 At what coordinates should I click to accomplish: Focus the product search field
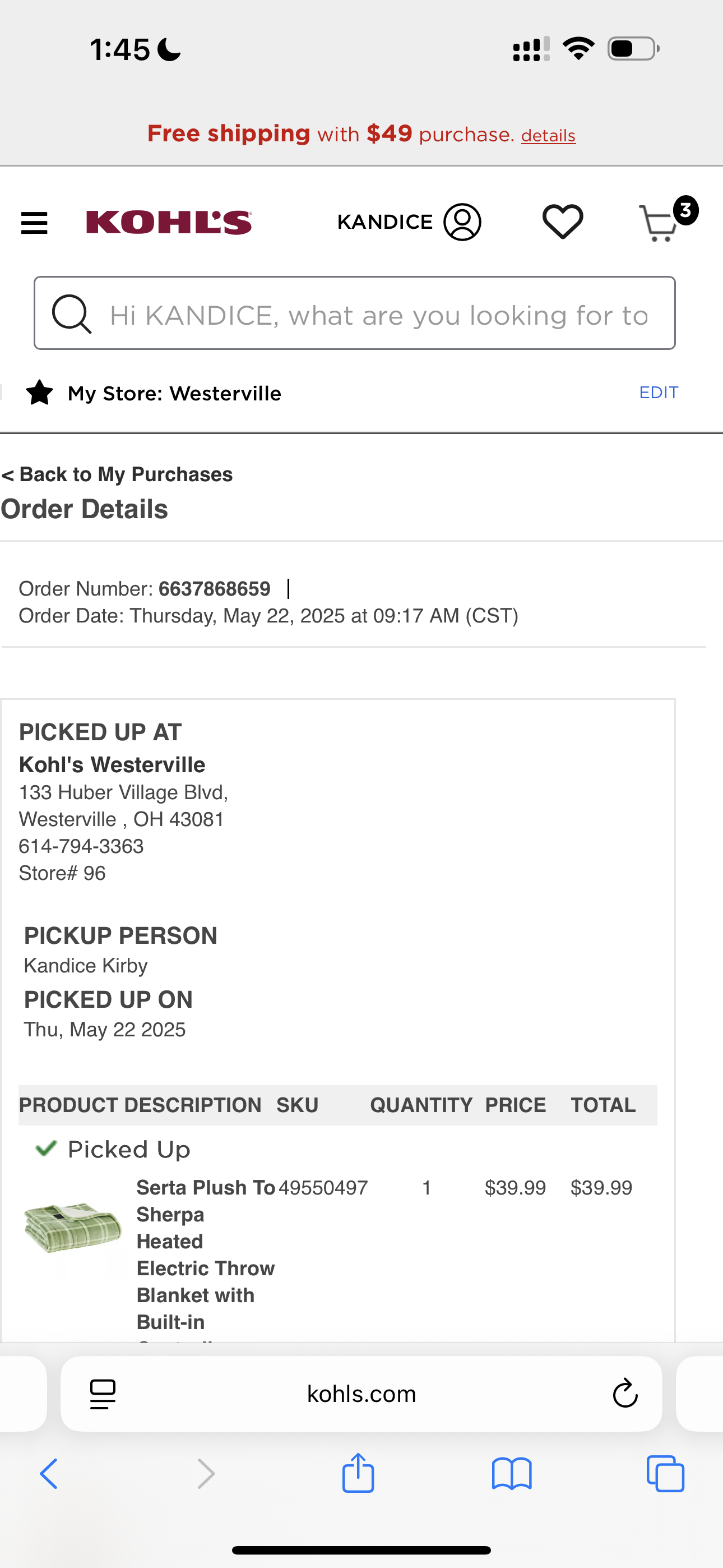point(355,313)
